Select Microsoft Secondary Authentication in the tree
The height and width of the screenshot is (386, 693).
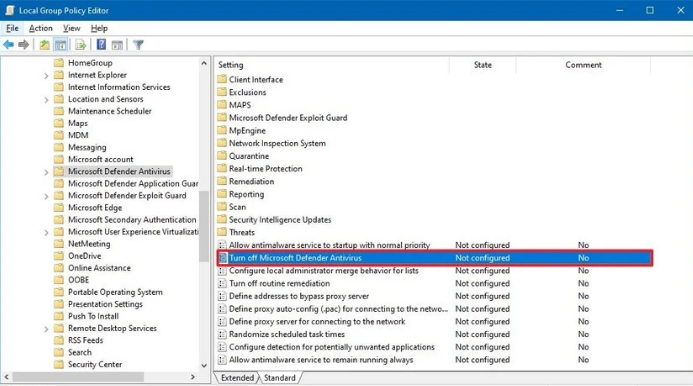pos(132,220)
